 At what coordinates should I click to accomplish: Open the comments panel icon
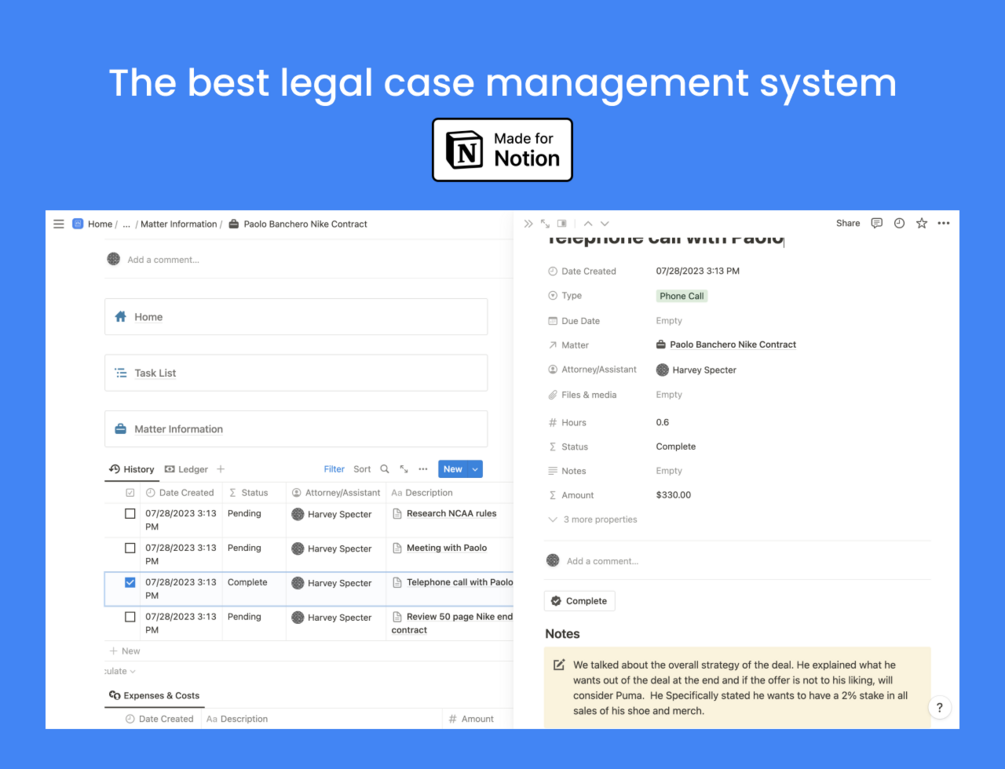[x=876, y=223]
